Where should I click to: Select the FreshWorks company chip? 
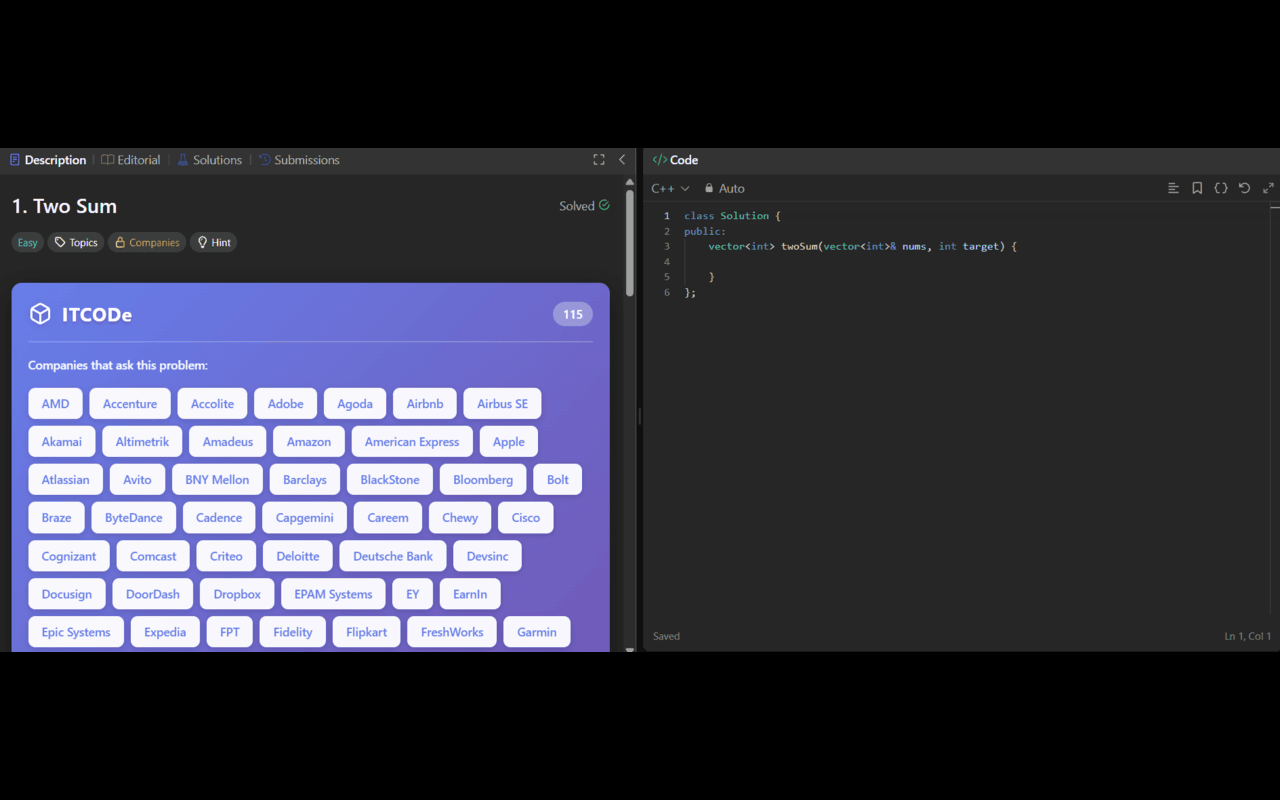tap(452, 632)
